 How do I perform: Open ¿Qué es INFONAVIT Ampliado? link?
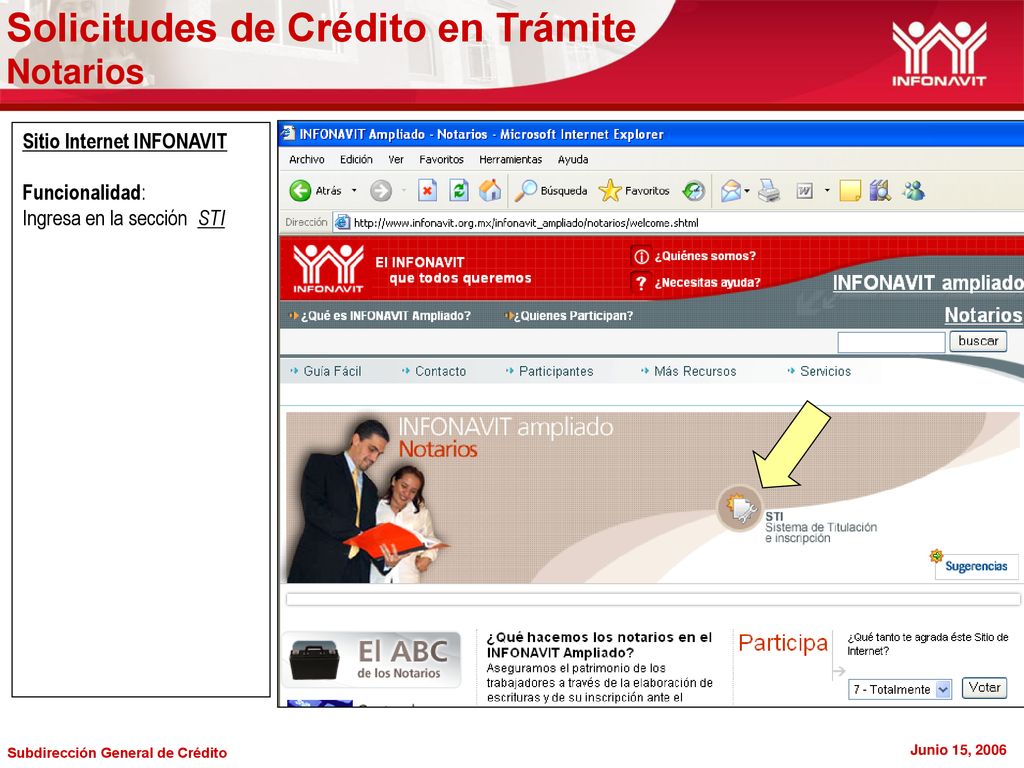(x=385, y=315)
